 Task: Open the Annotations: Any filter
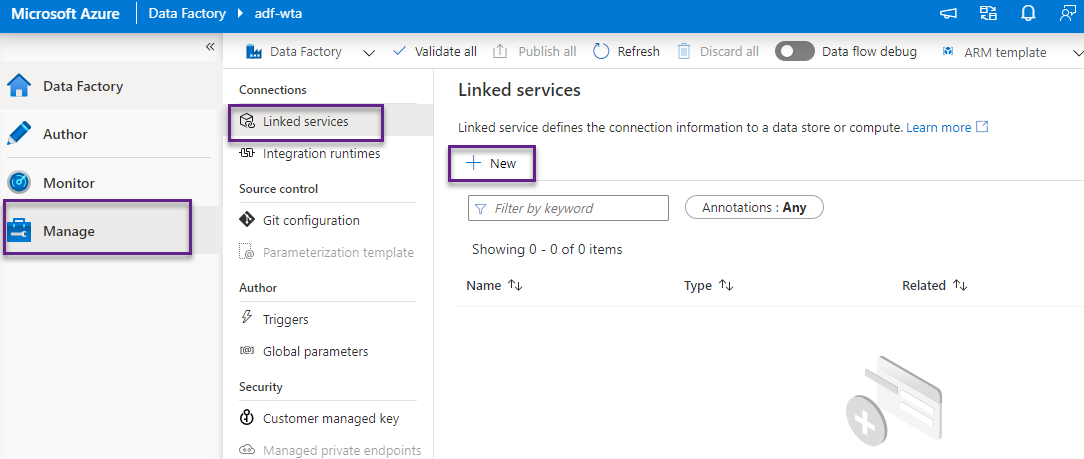(753, 208)
